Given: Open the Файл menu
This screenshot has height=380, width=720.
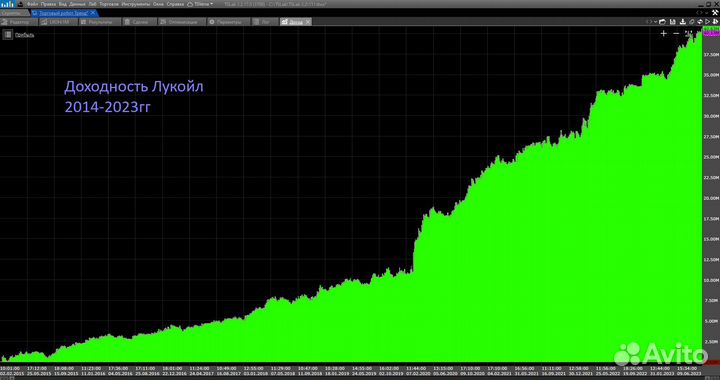Looking at the screenshot, I should tap(32, 4).
